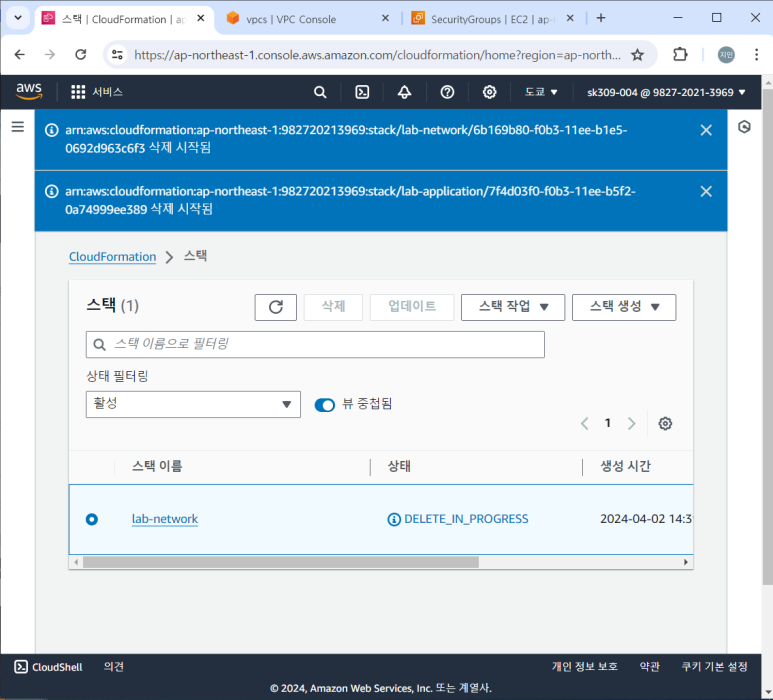Open the AWS console search
This screenshot has width=773, height=700.
pos(320,92)
